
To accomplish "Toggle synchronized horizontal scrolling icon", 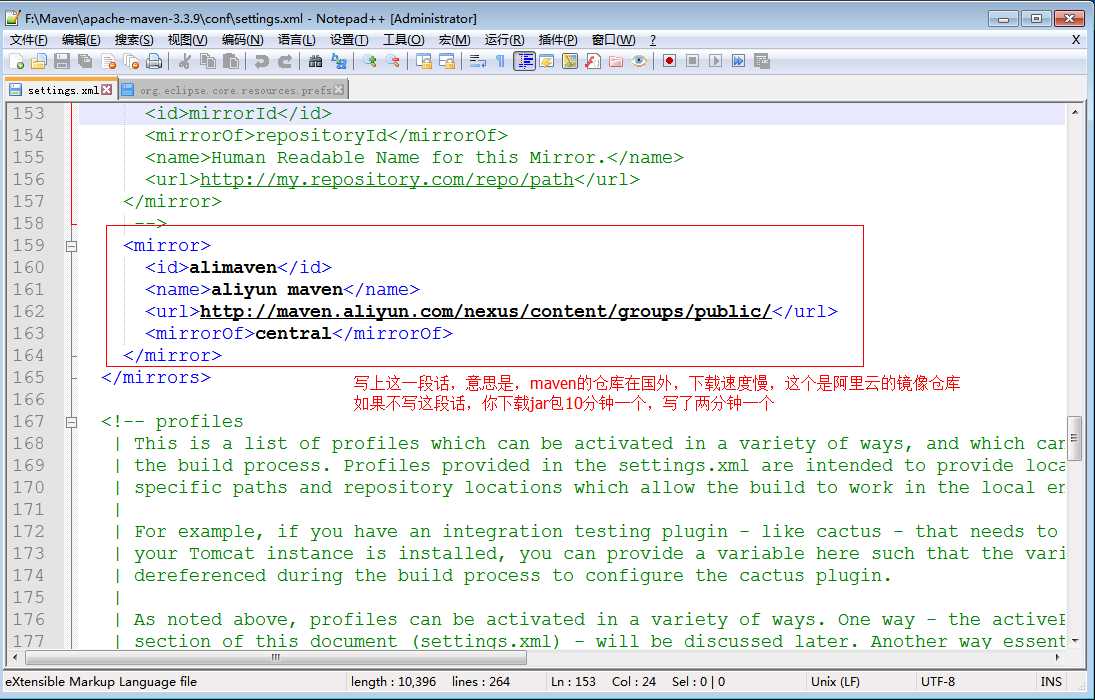I will coord(446,61).
